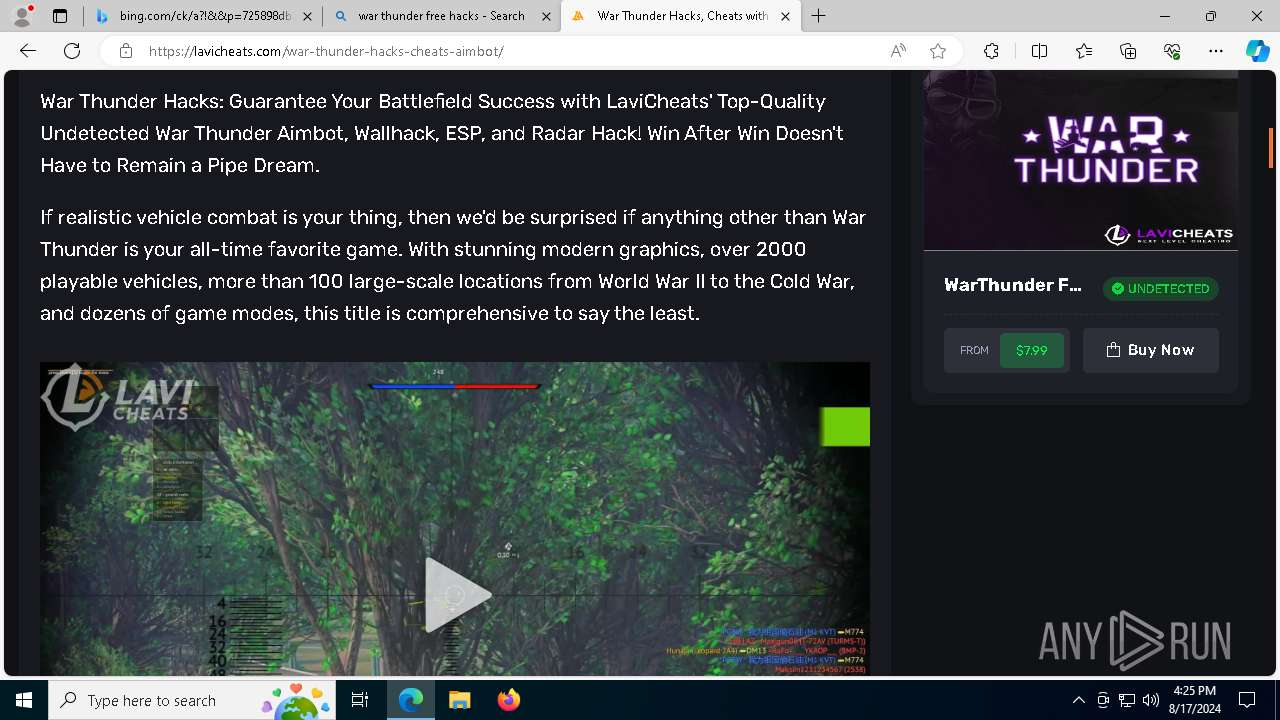Open the taskbar clock and date
The image size is (1280, 720).
1194,700
